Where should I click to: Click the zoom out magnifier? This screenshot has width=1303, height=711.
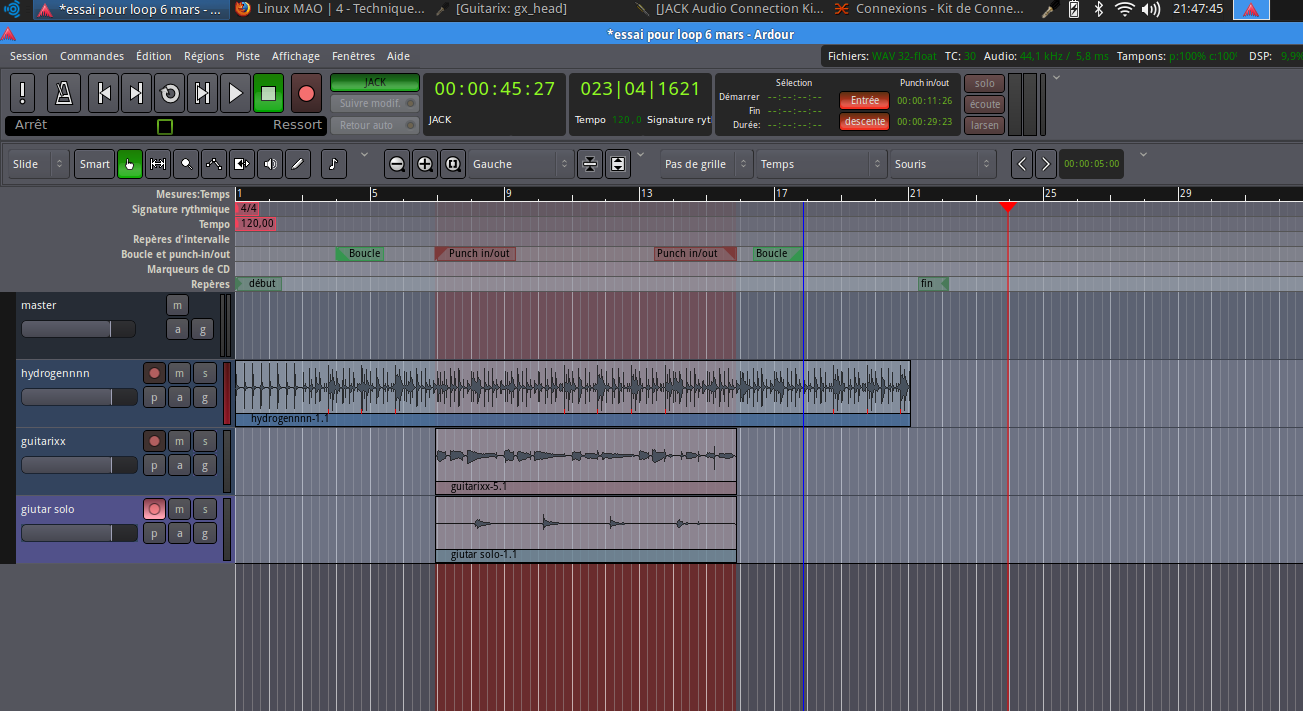(397, 164)
